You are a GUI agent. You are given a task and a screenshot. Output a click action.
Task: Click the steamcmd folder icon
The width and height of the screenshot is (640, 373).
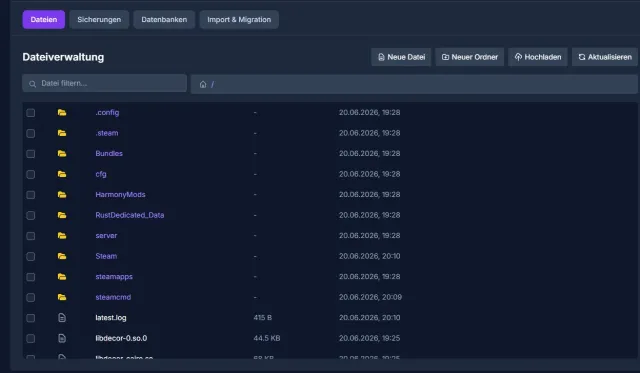click(62, 297)
